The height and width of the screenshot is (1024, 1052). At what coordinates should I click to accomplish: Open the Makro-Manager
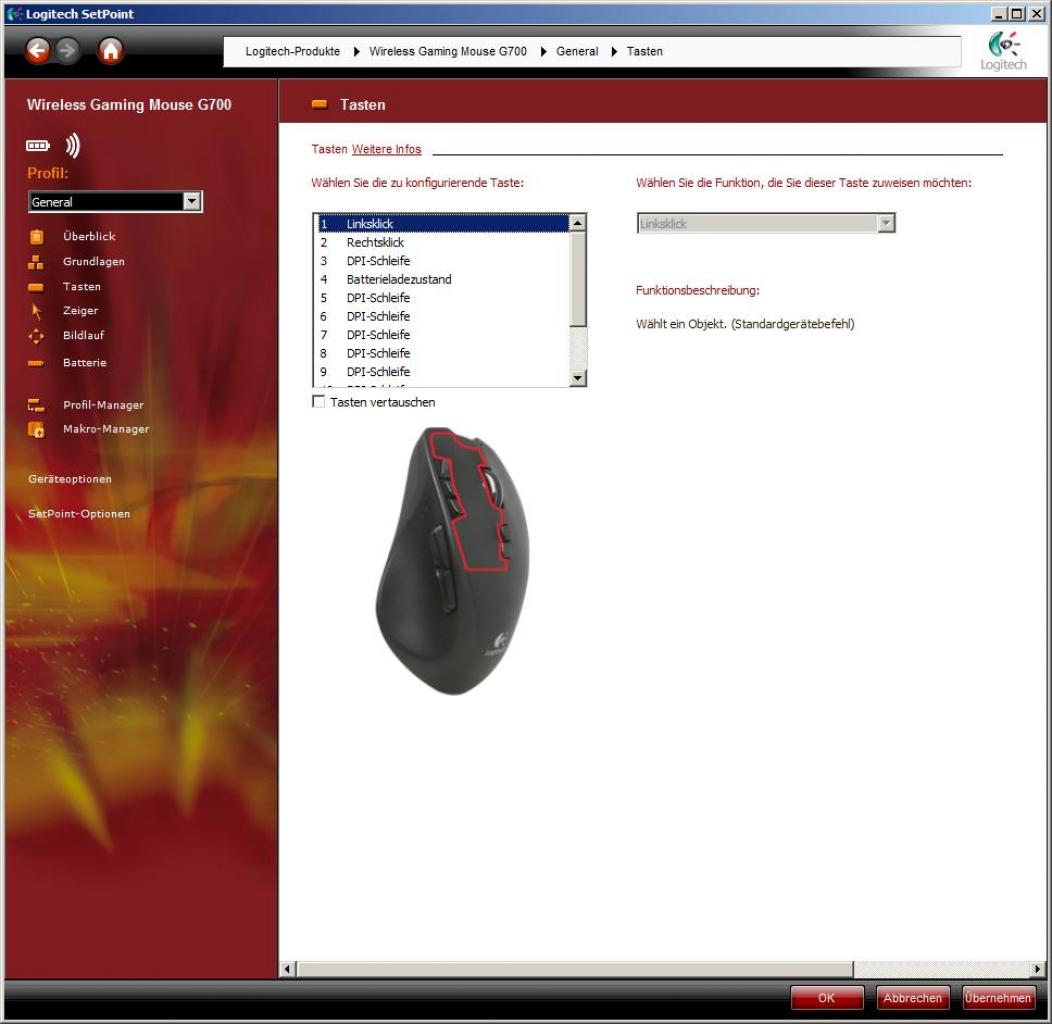coord(106,429)
